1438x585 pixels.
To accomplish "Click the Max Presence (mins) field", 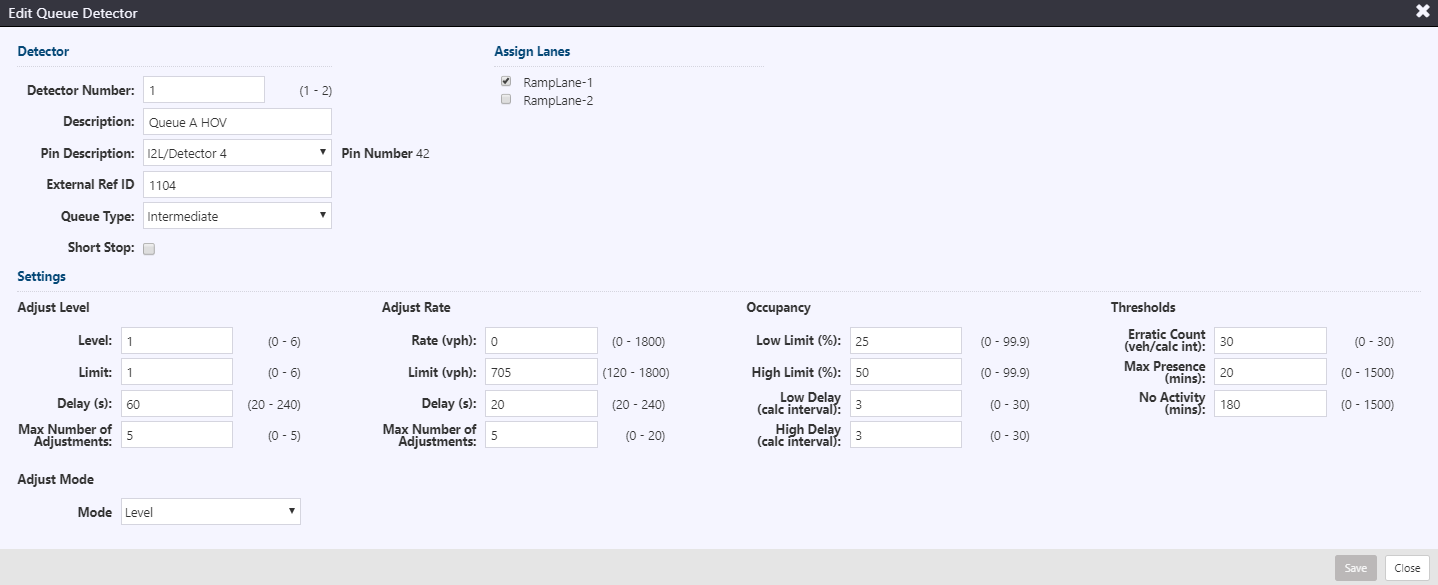I will [x=1270, y=372].
